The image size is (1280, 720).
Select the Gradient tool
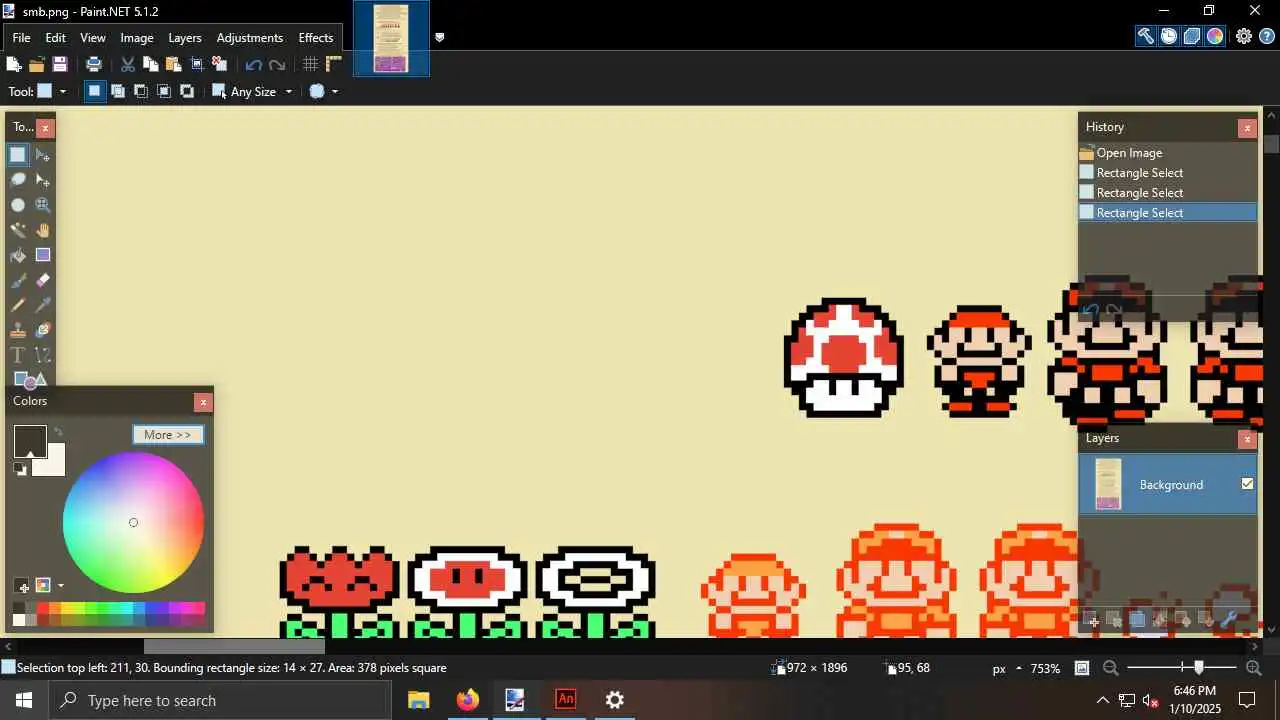43,254
